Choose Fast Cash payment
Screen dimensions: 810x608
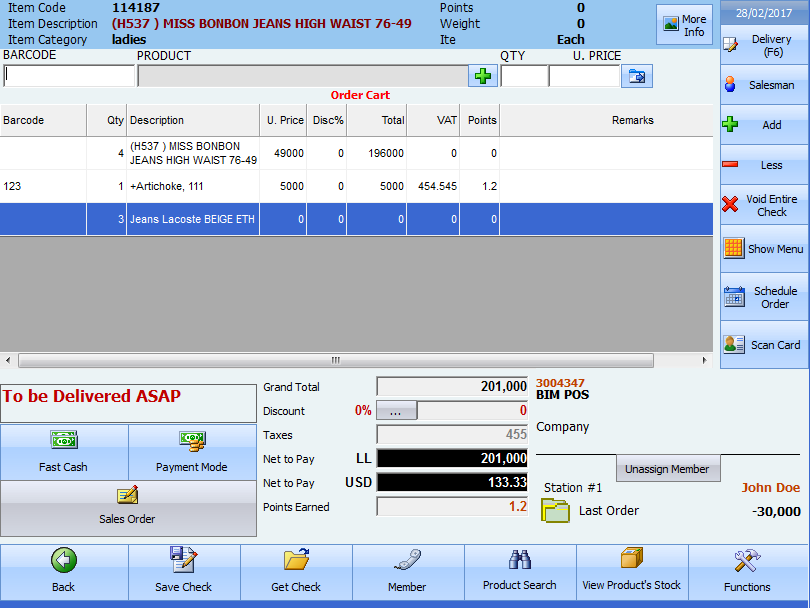(64, 453)
